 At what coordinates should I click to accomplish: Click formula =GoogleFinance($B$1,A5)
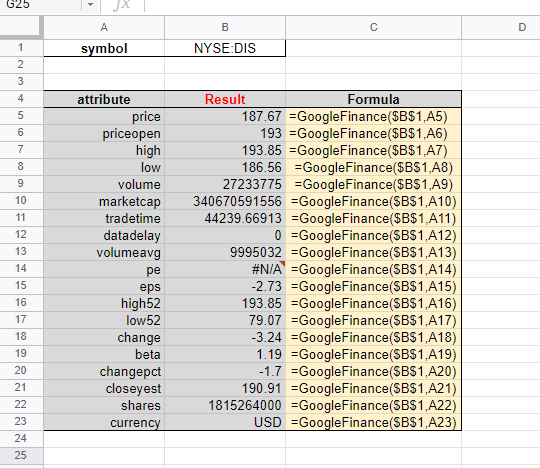(x=373, y=116)
